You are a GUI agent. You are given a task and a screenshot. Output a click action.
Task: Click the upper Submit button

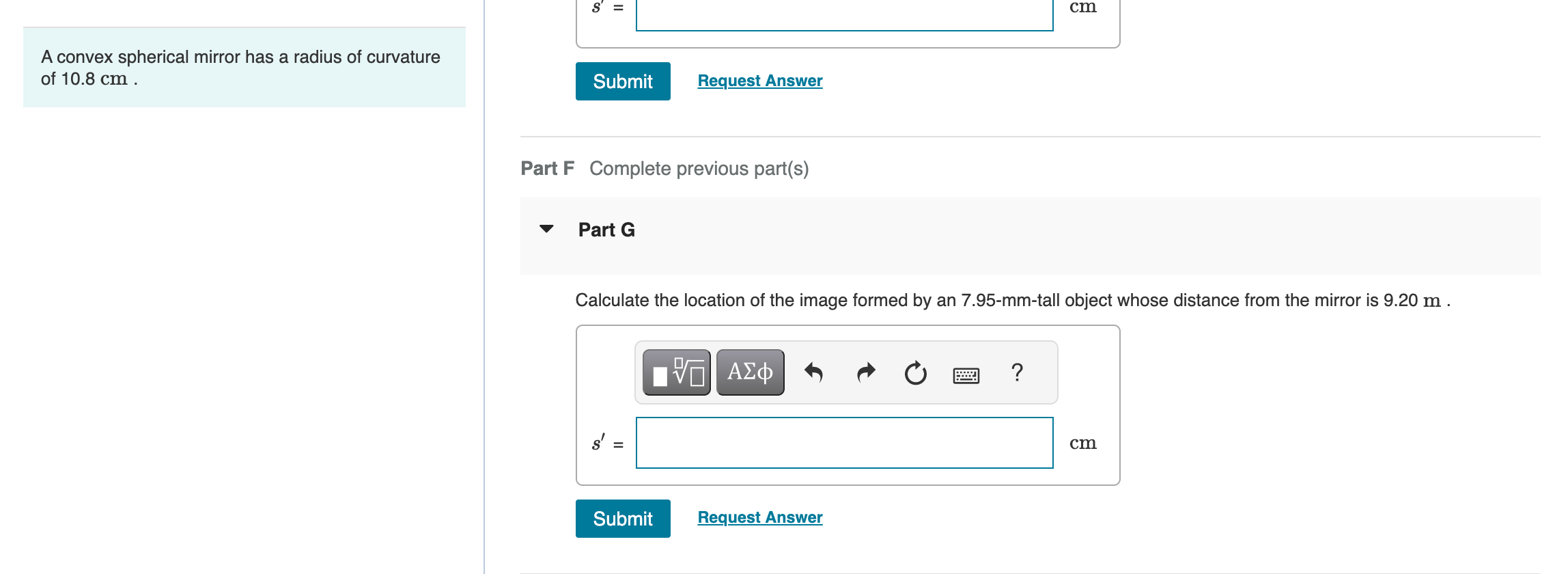tap(622, 81)
